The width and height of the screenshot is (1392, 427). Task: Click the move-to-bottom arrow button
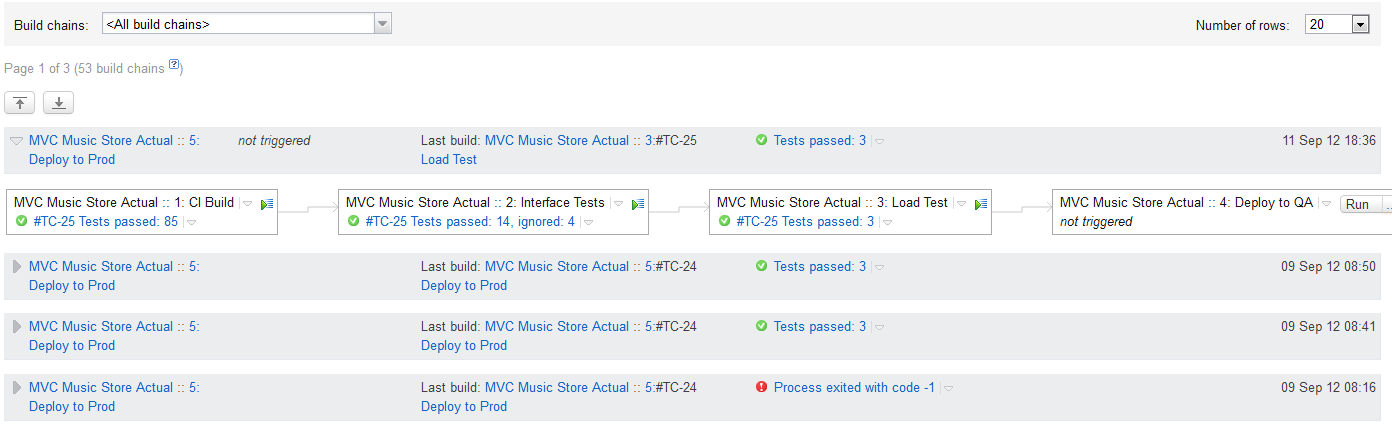pos(58,103)
